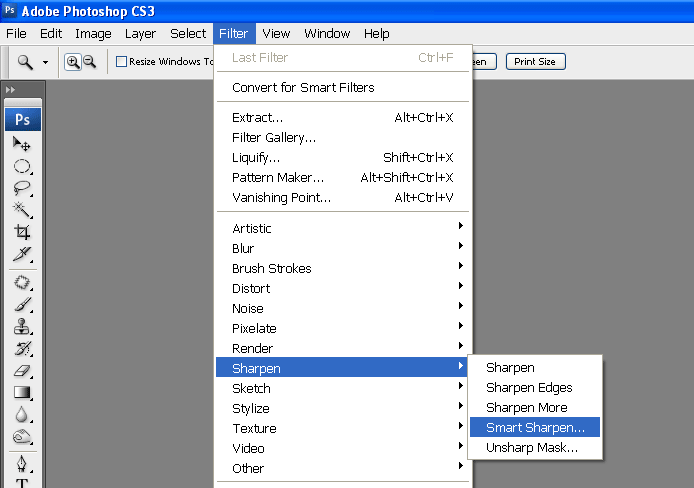Choose Sharpen Edges filter
This screenshot has width=694, height=488.
(535, 388)
